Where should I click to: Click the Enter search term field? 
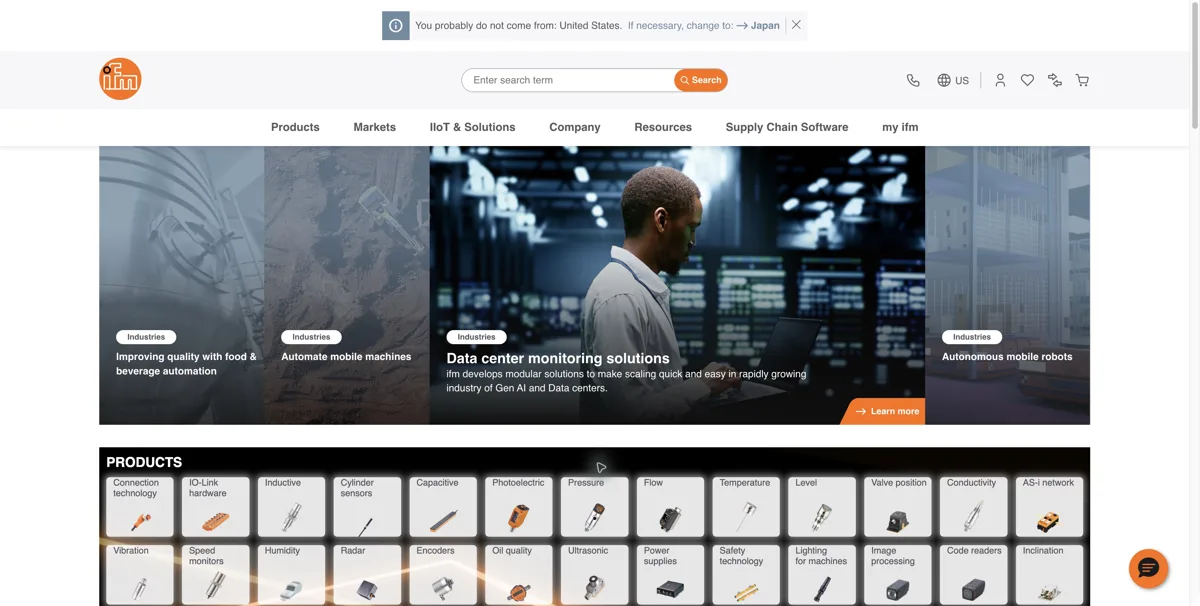pos(568,80)
